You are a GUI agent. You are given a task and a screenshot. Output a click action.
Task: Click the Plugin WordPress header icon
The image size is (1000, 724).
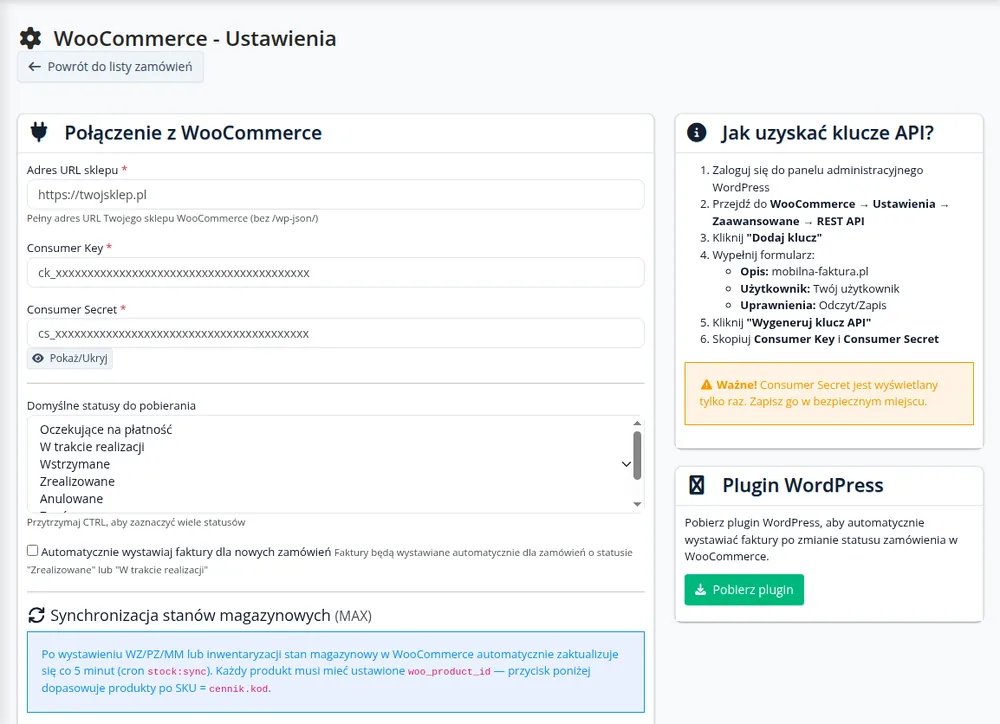point(696,485)
